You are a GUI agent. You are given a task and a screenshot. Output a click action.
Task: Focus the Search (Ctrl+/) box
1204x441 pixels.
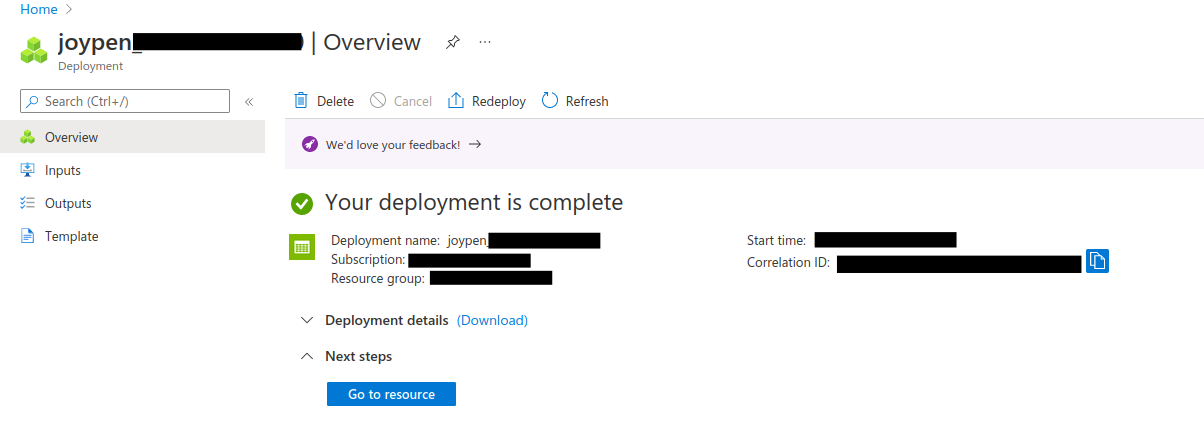[125, 101]
